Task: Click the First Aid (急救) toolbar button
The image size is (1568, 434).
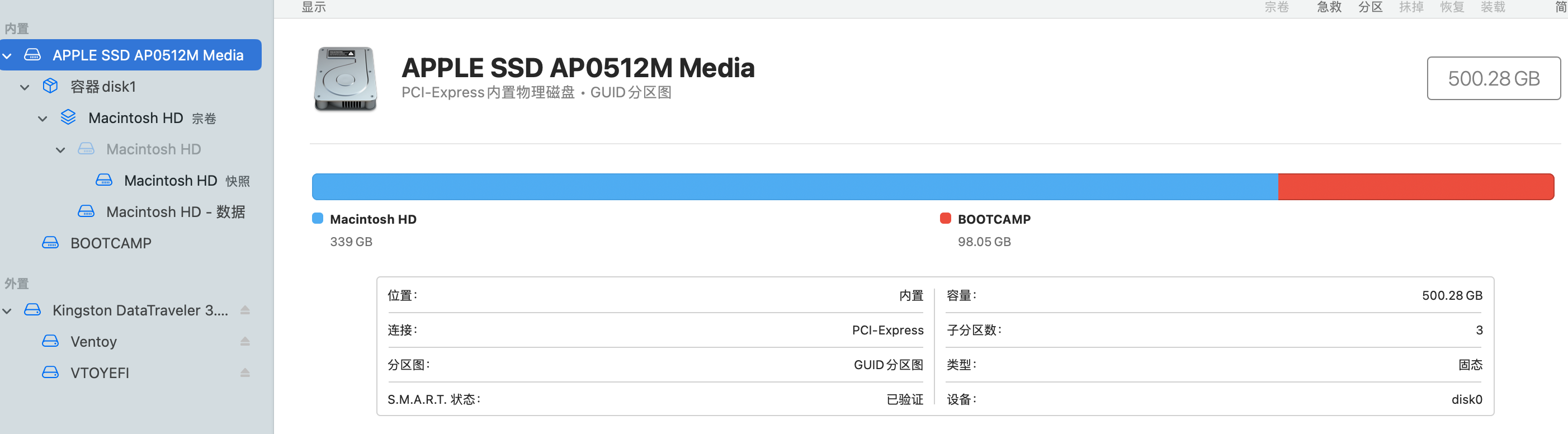Action: click(x=1329, y=7)
